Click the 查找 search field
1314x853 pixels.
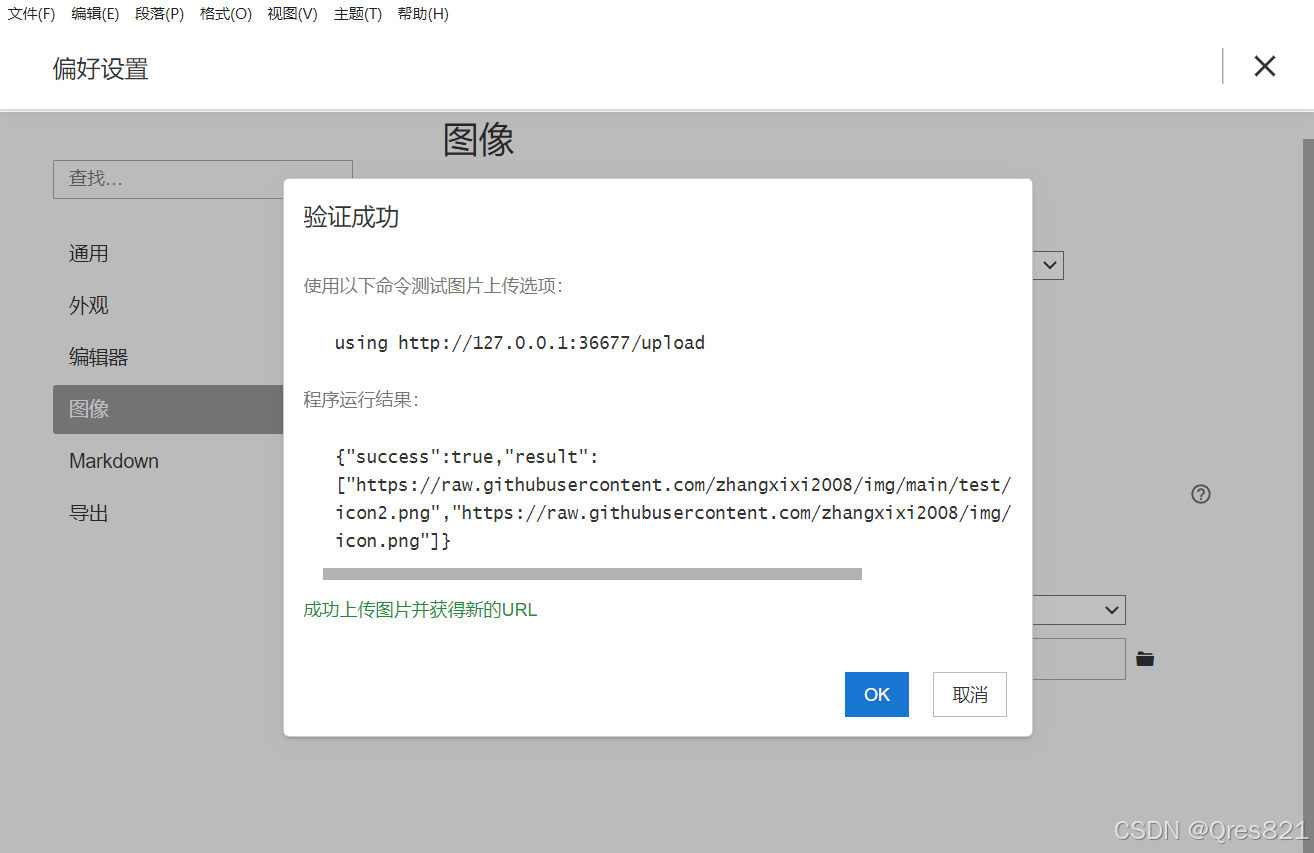point(202,179)
